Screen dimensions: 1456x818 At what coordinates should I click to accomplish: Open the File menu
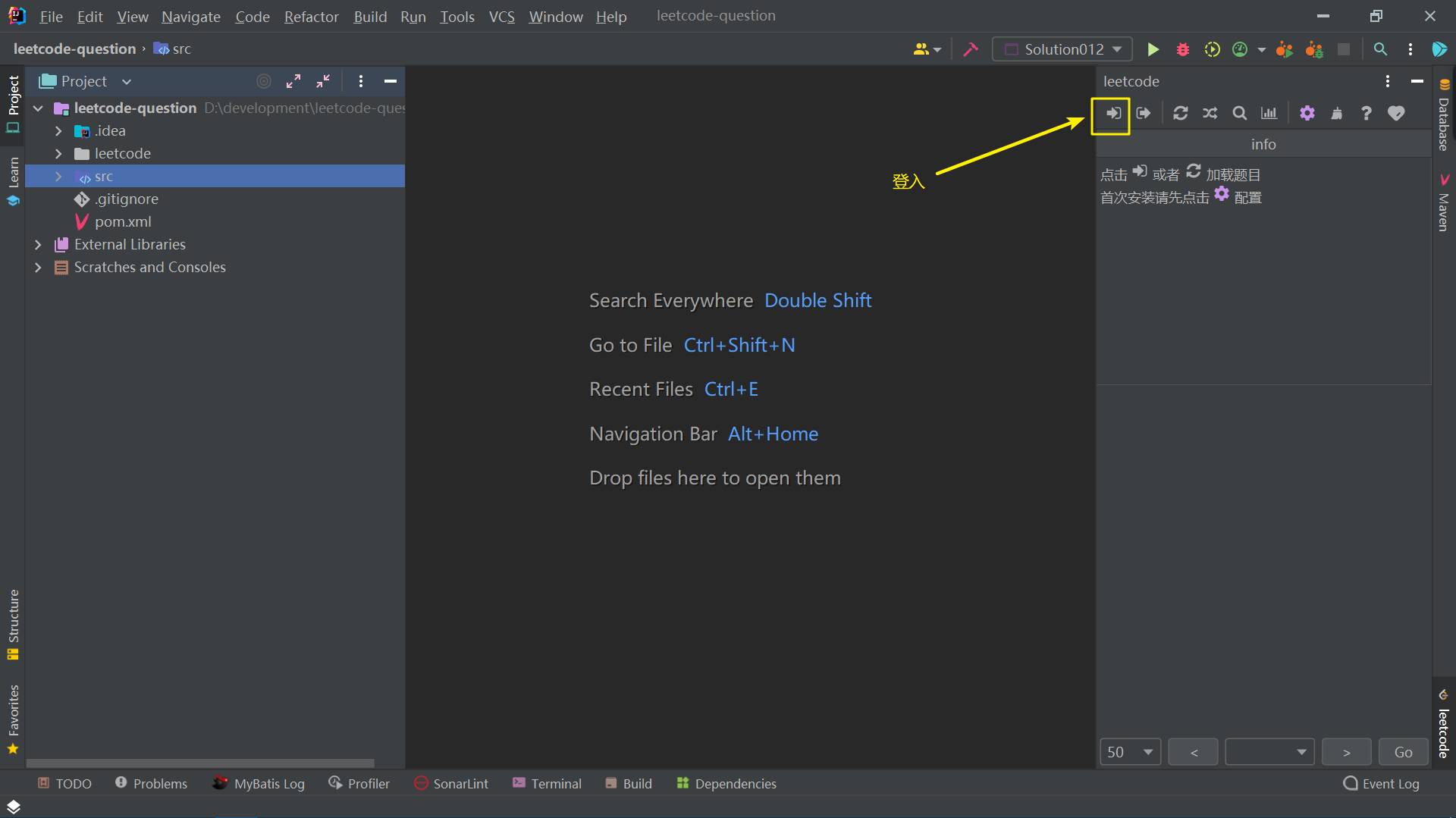tap(51, 16)
